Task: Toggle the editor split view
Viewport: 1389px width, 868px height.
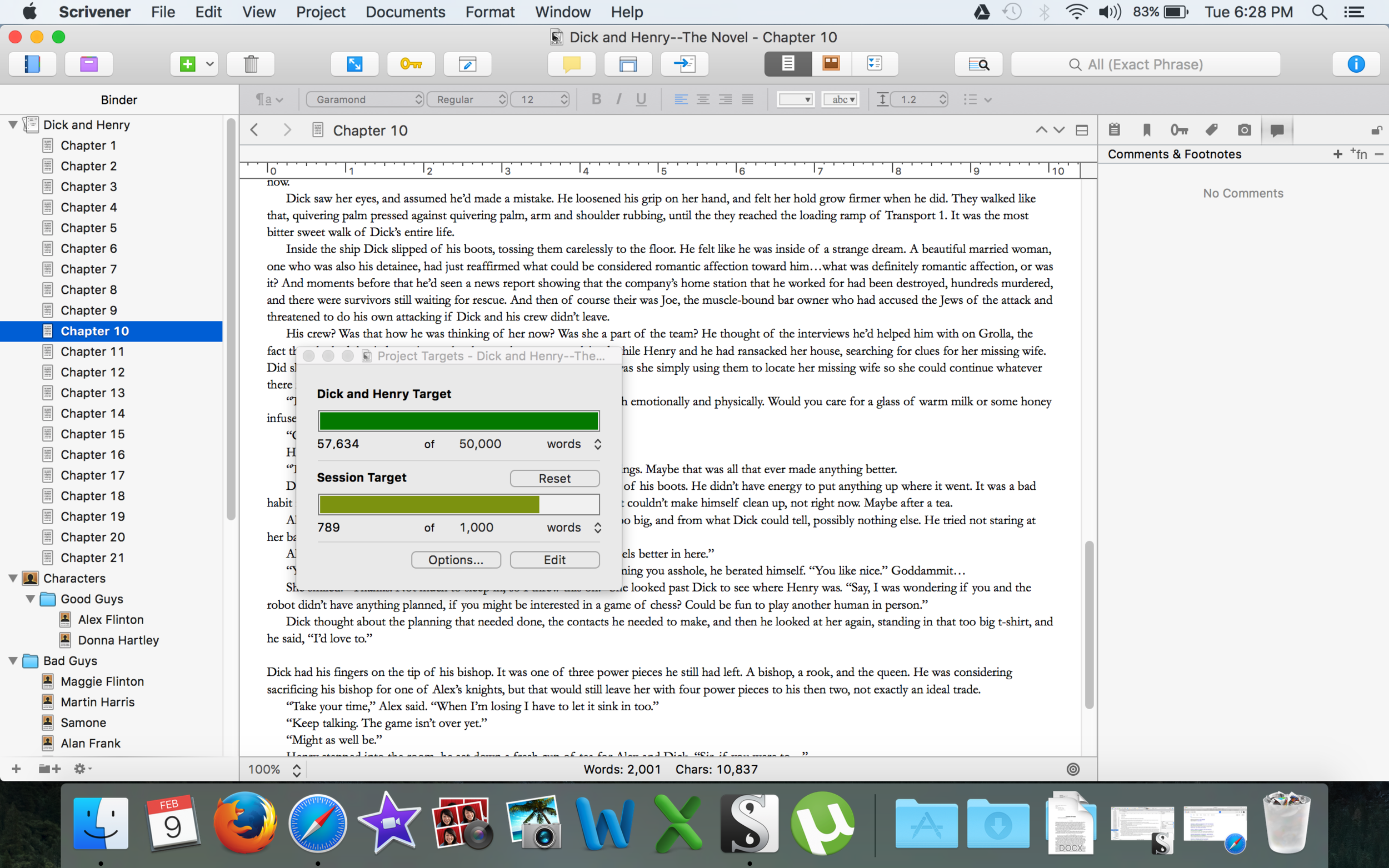Action: (1082, 131)
